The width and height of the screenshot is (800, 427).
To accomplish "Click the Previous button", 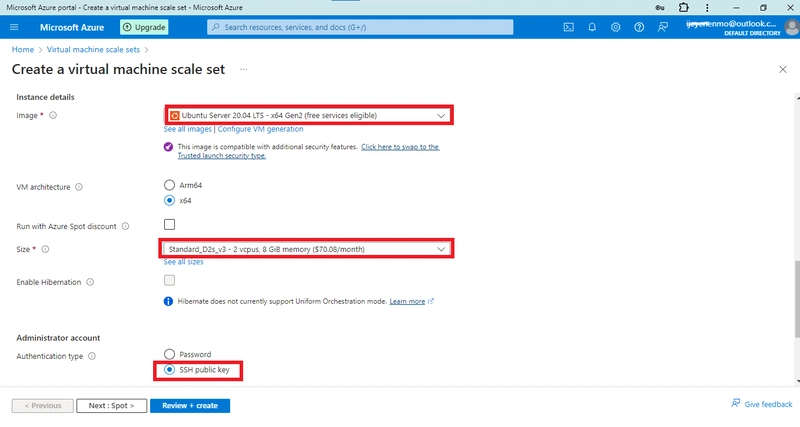I will coord(43,406).
